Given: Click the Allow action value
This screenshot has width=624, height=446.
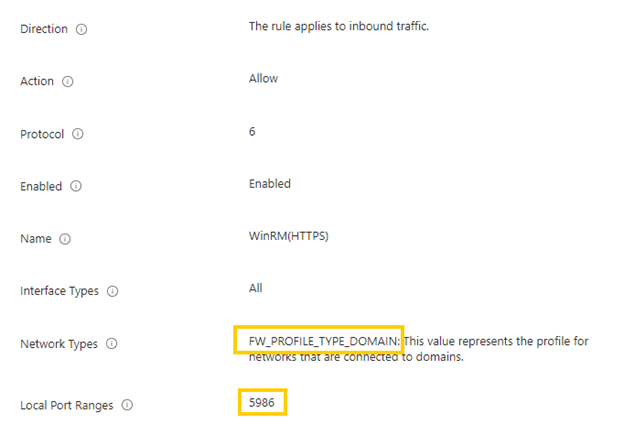Looking at the screenshot, I should (263, 78).
